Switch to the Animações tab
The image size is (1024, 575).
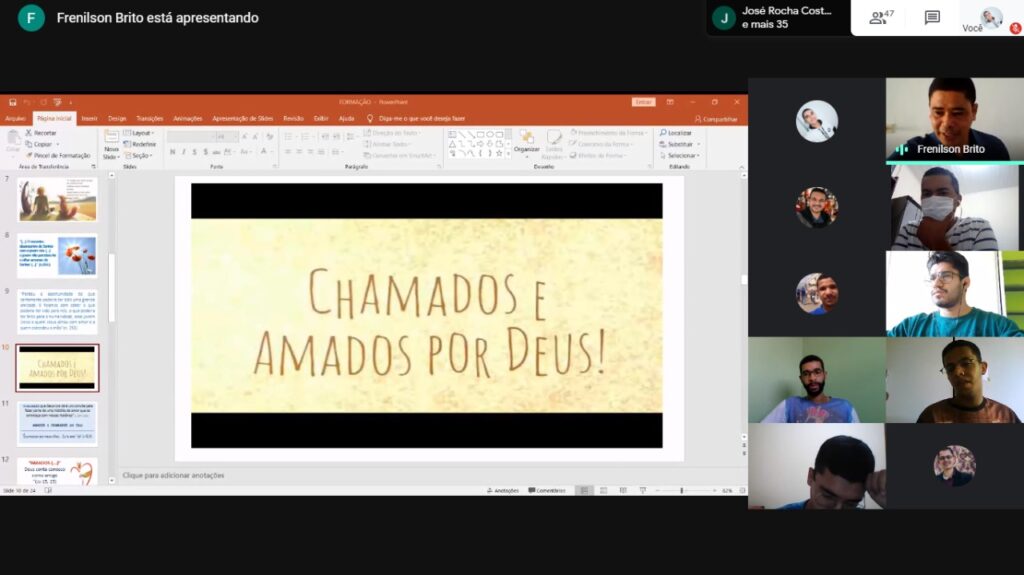coord(187,118)
